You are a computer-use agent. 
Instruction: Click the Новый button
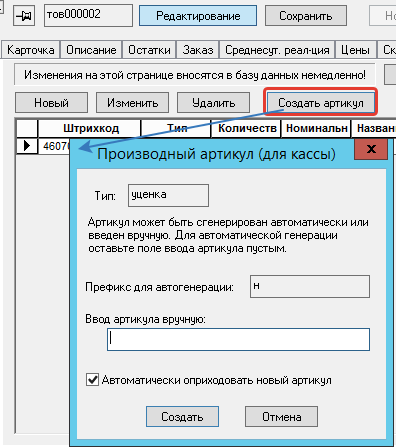point(51,103)
